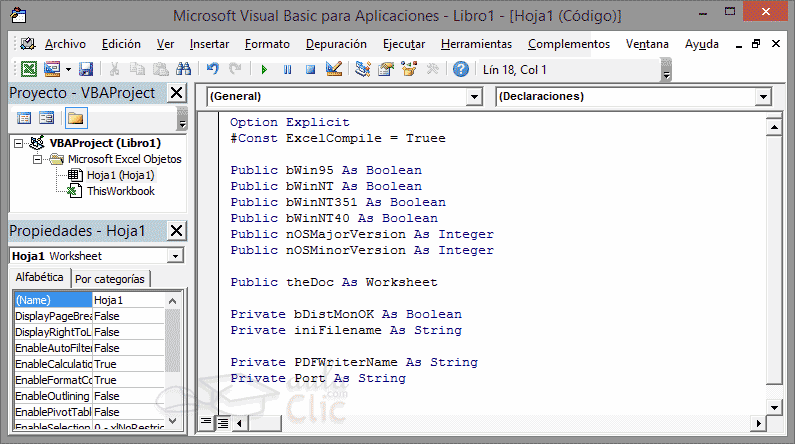Switch to View Object in Project panel
This screenshot has width=795, height=444.
(x=46, y=118)
